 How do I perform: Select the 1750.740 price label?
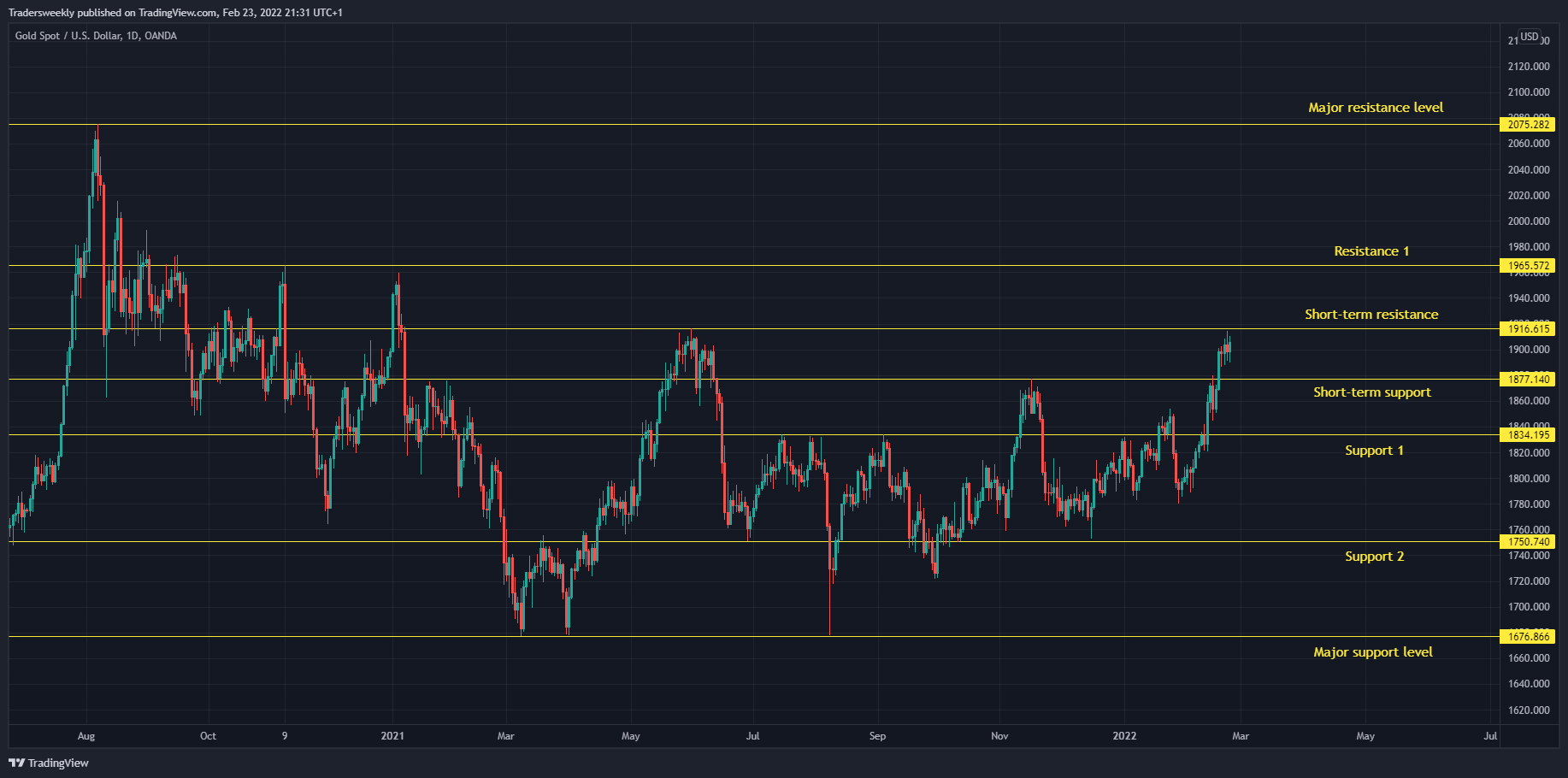(x=1528, y=542)
